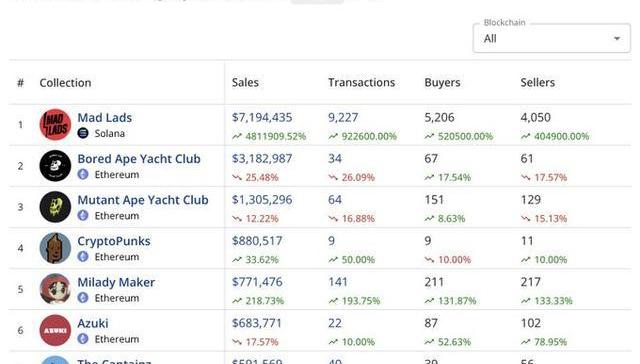Click the CryptoPunks avatar icon
This screenshot has width=640, height=364.
pos(55,248)
